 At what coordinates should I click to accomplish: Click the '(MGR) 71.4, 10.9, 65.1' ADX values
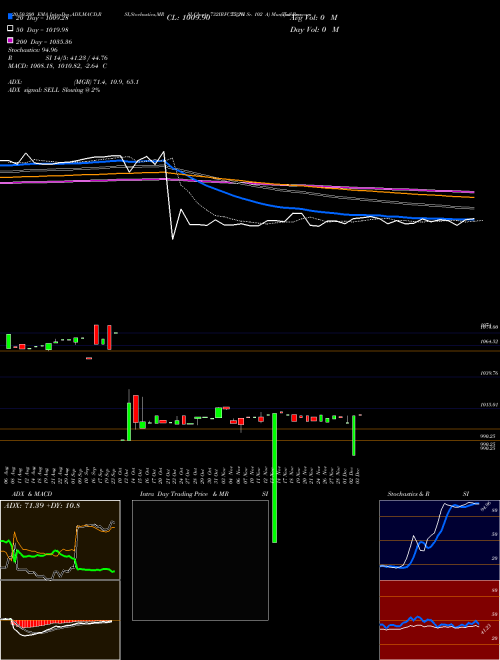pos(106,82)
